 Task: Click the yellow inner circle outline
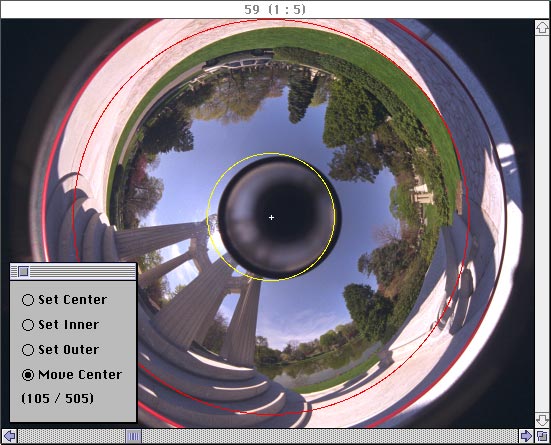208,218
